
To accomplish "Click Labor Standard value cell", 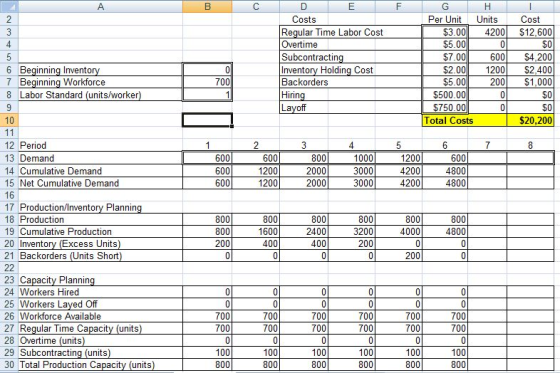I will click(207, 95).
